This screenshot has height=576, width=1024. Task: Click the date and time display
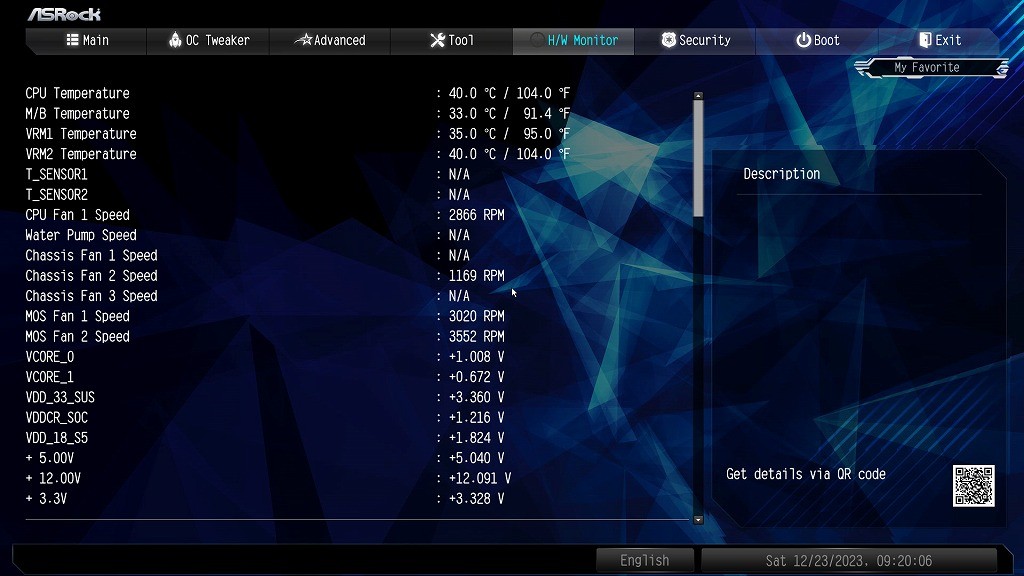click(848, 560)
